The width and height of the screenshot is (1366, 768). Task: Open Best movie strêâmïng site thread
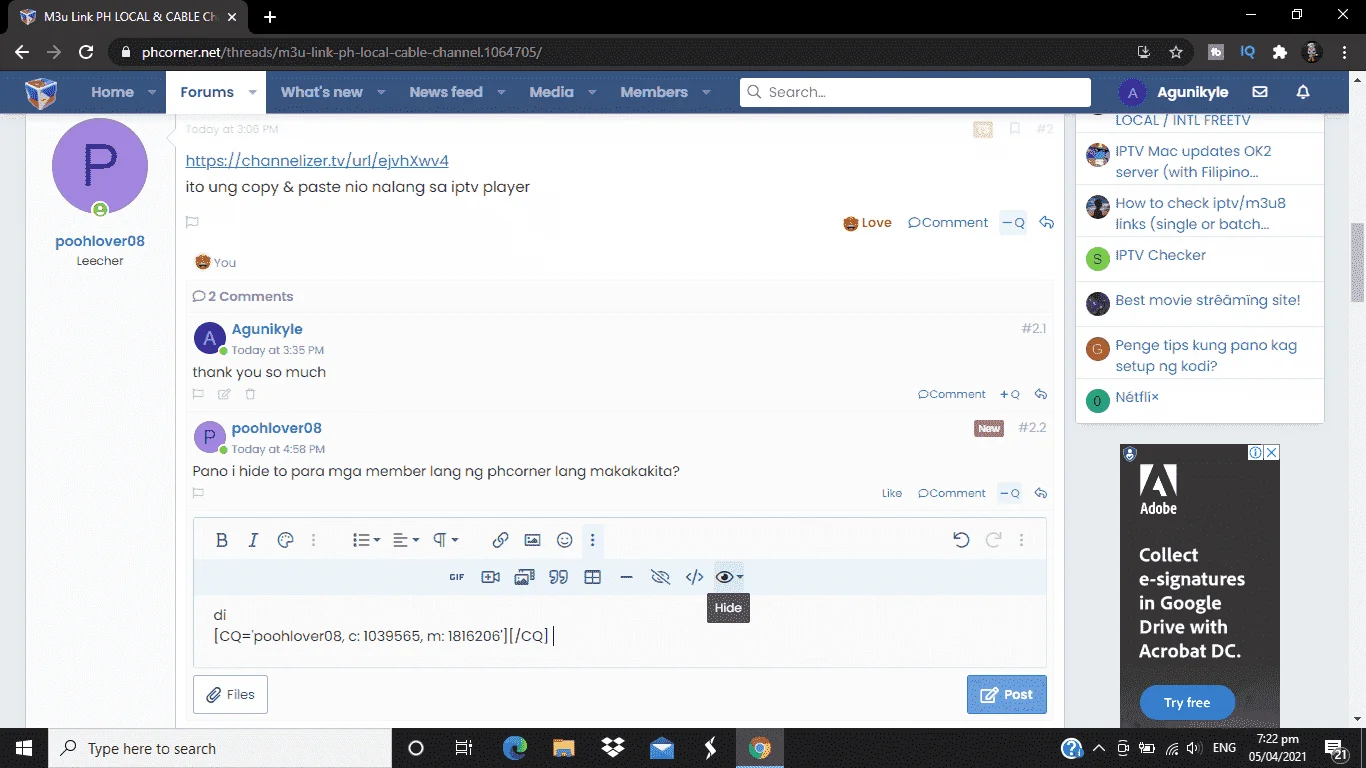coord(1208,300)
